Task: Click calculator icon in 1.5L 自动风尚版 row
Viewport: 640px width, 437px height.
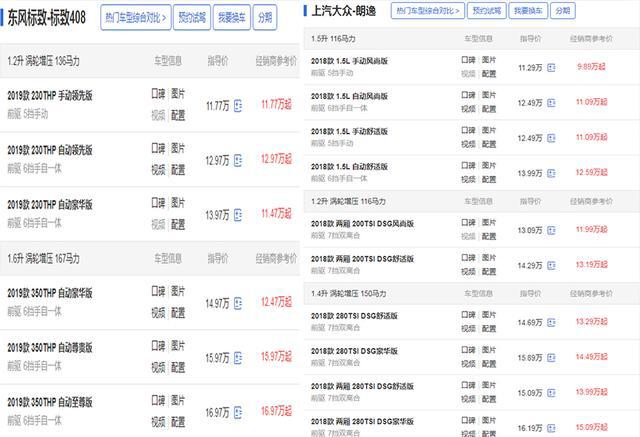Action: click(551, 103)
